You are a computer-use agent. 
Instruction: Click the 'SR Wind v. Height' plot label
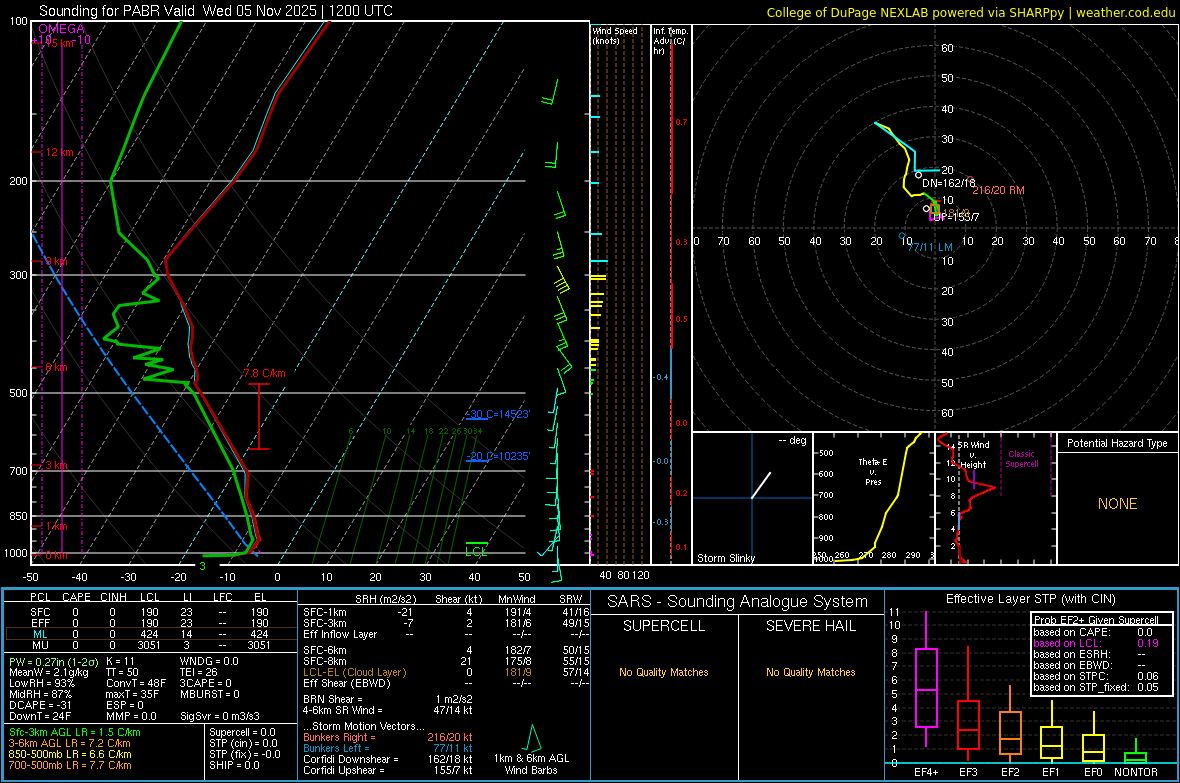coord(973,455)
